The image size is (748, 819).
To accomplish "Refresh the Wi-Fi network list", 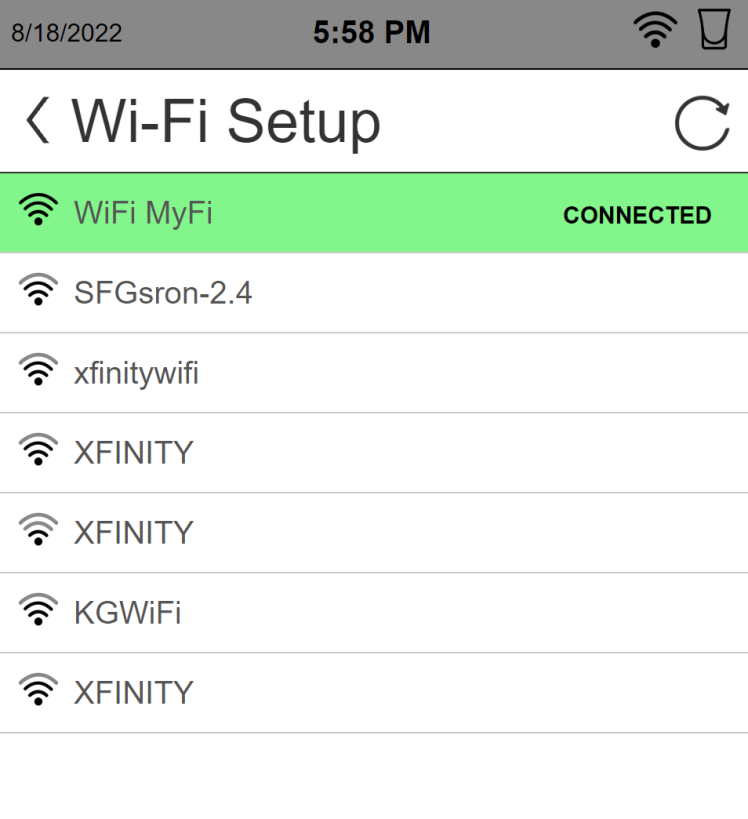I will tap(701, 124).
